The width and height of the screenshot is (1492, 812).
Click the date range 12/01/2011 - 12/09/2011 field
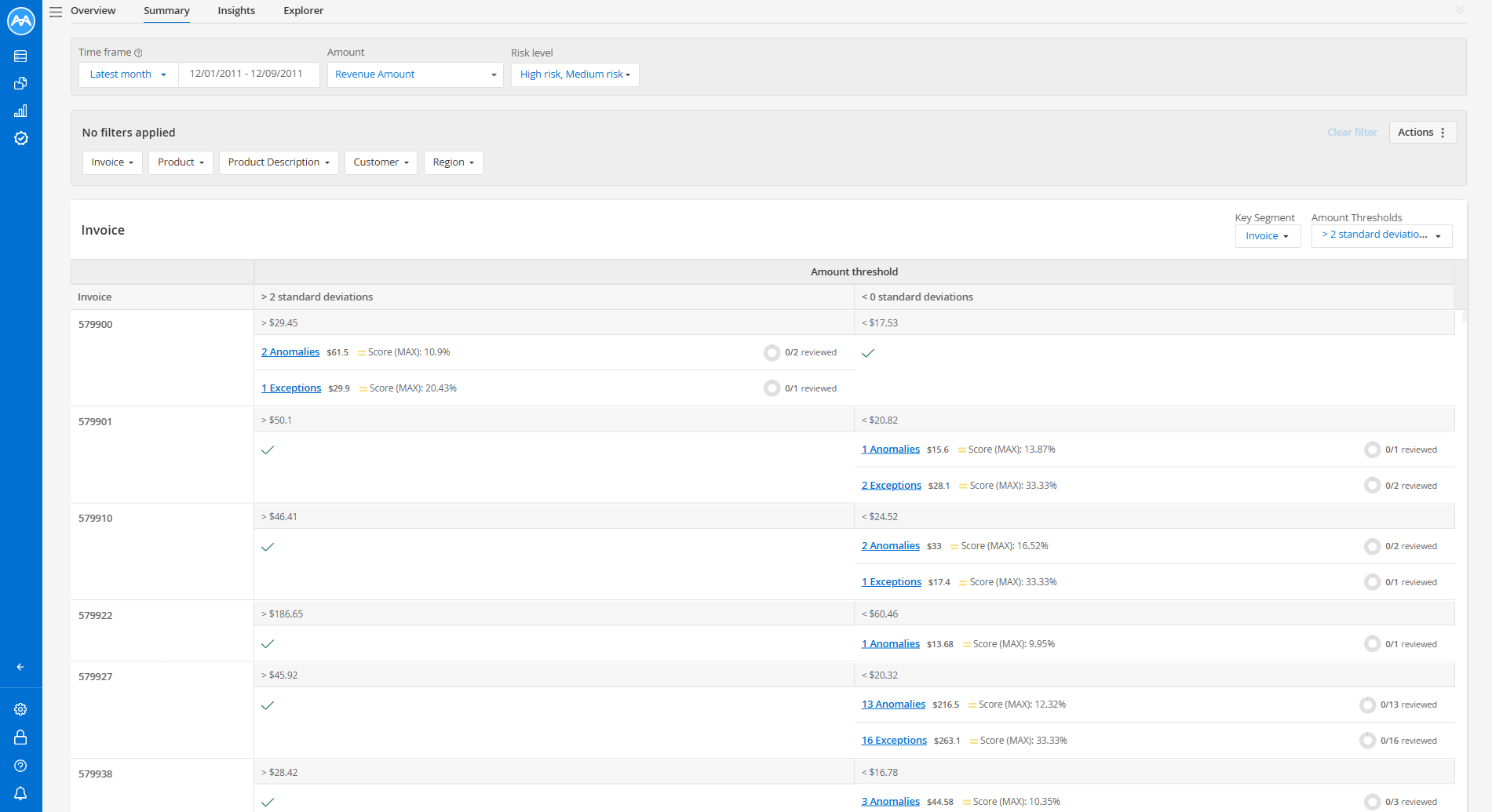pyautogui.click(x=249, y=75)
